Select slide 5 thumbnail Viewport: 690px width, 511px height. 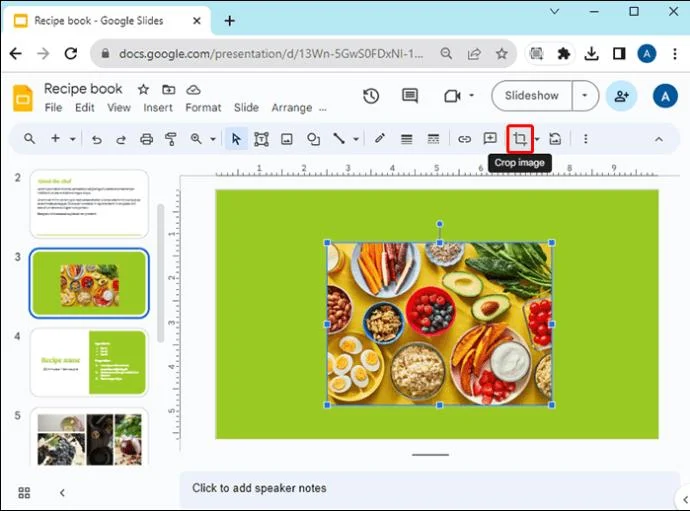coord(89,437)
